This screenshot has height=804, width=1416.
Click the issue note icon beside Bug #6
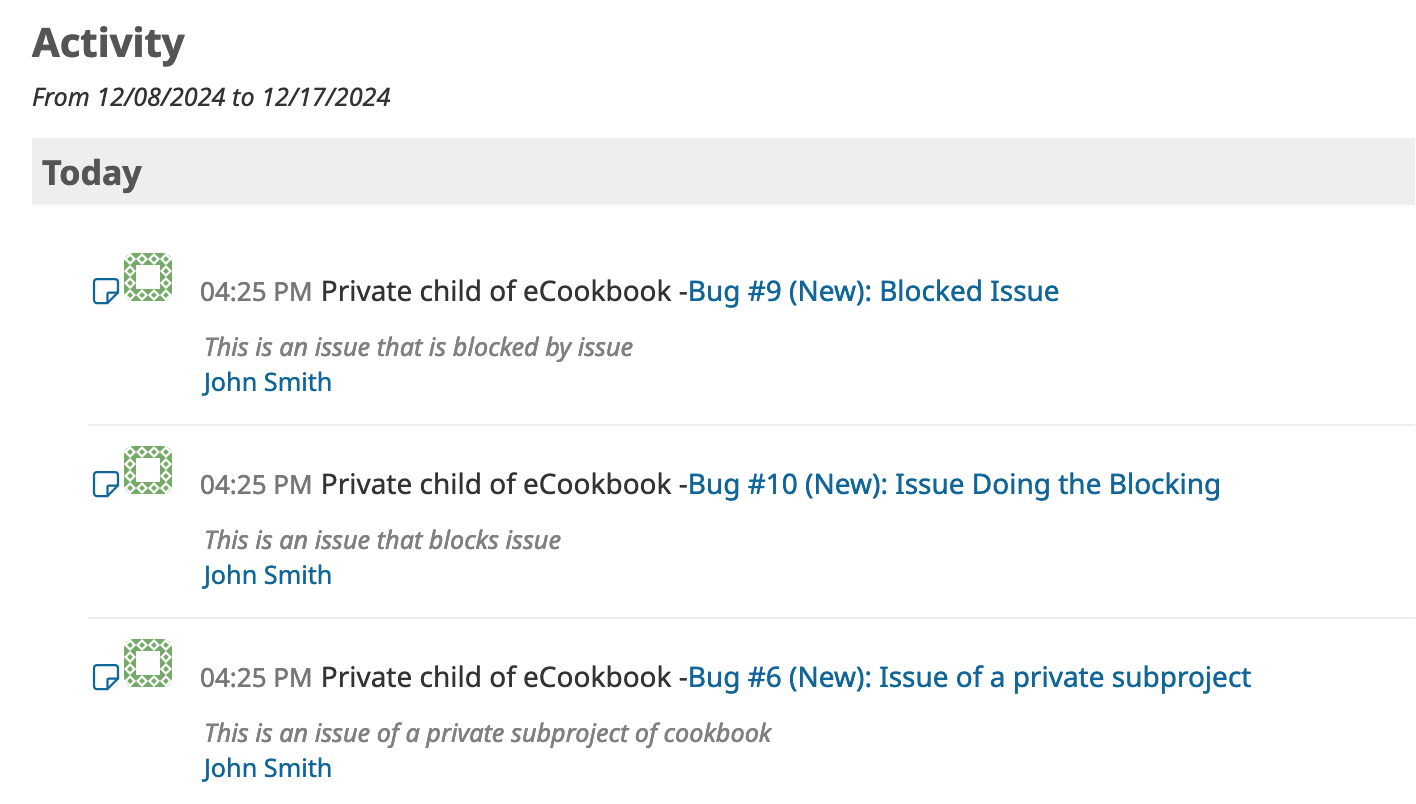pyautogui.click(x=105, y=677)
